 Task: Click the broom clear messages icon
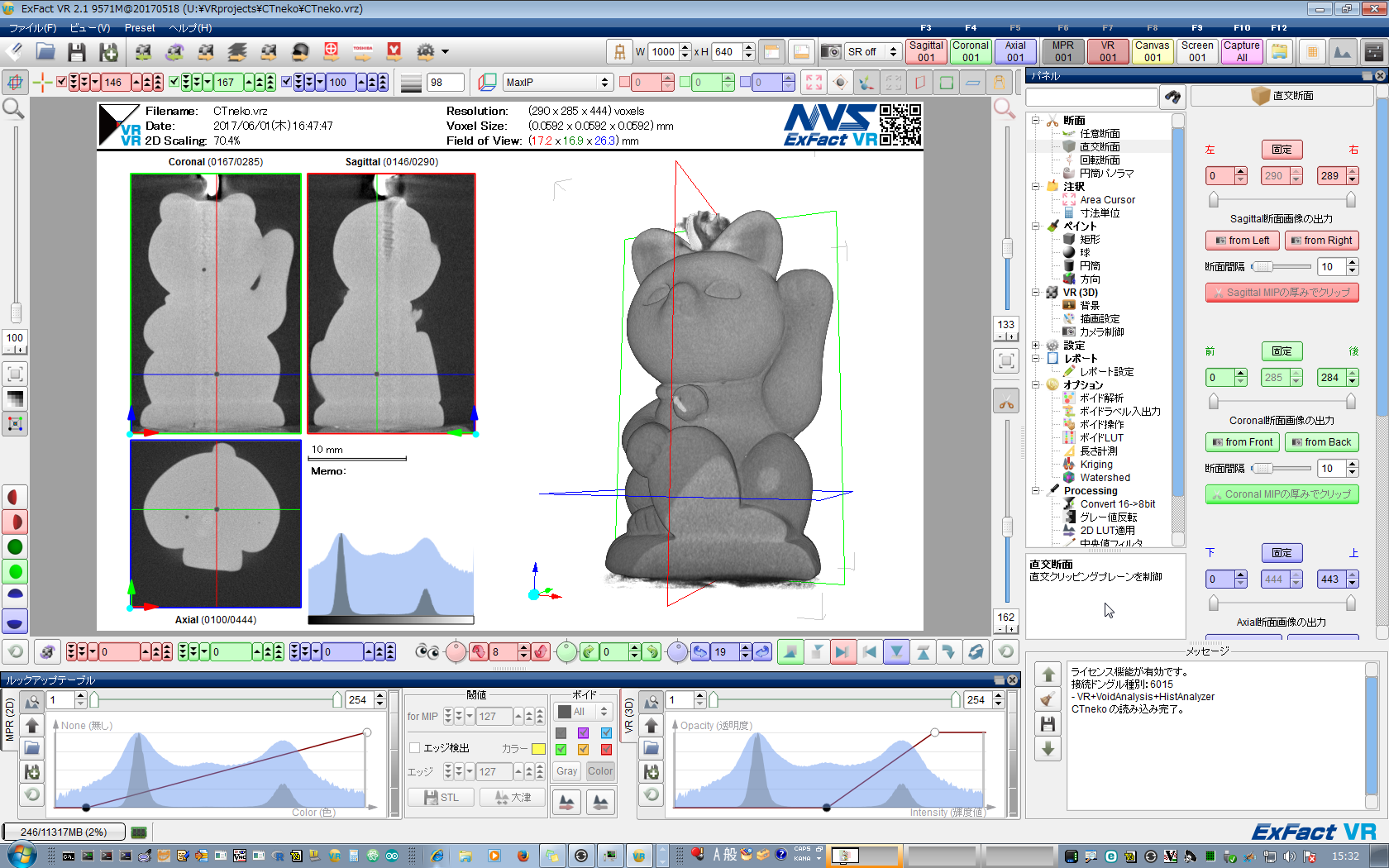[1048, 699]
